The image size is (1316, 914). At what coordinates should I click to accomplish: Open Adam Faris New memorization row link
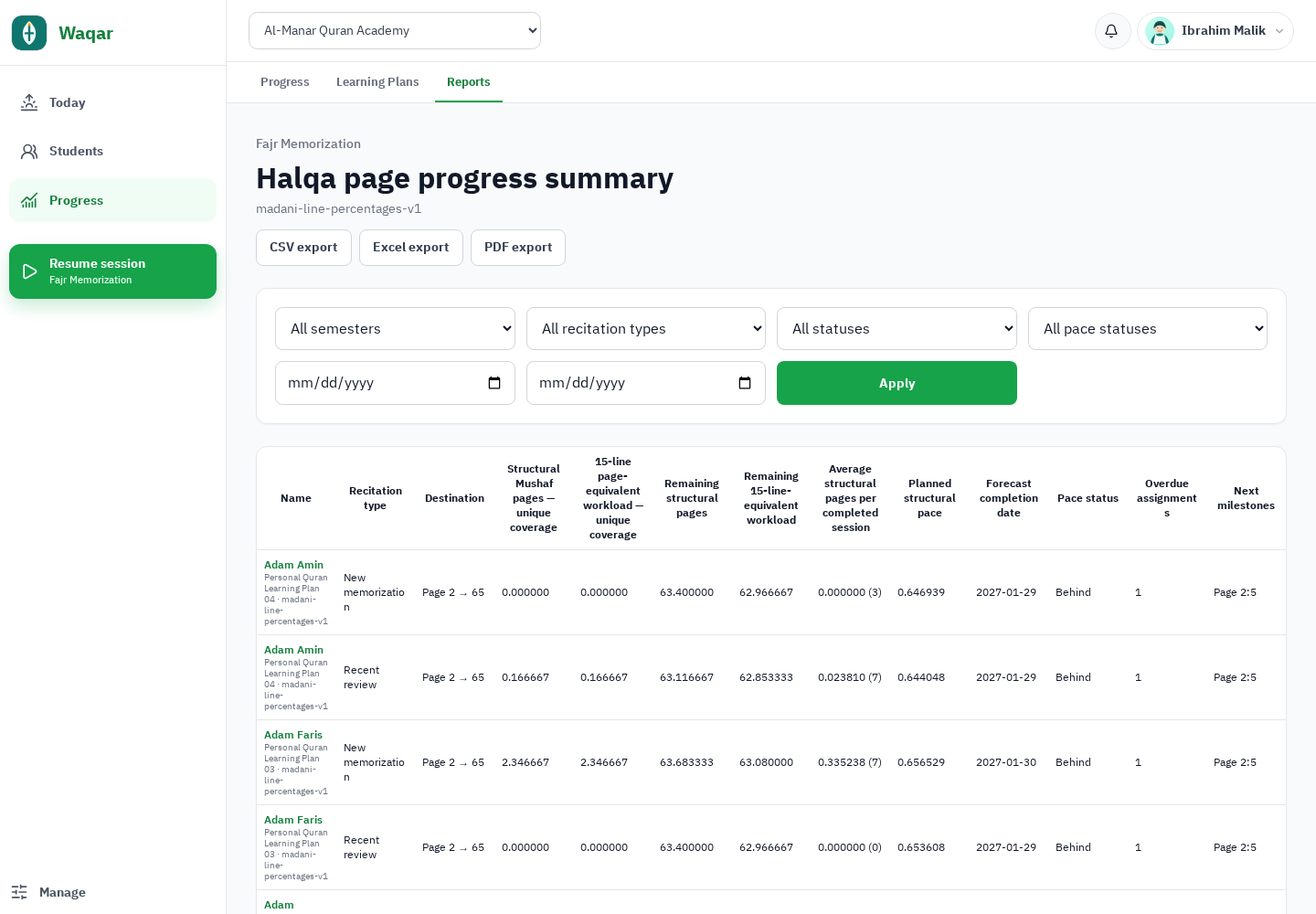point(293,735)
